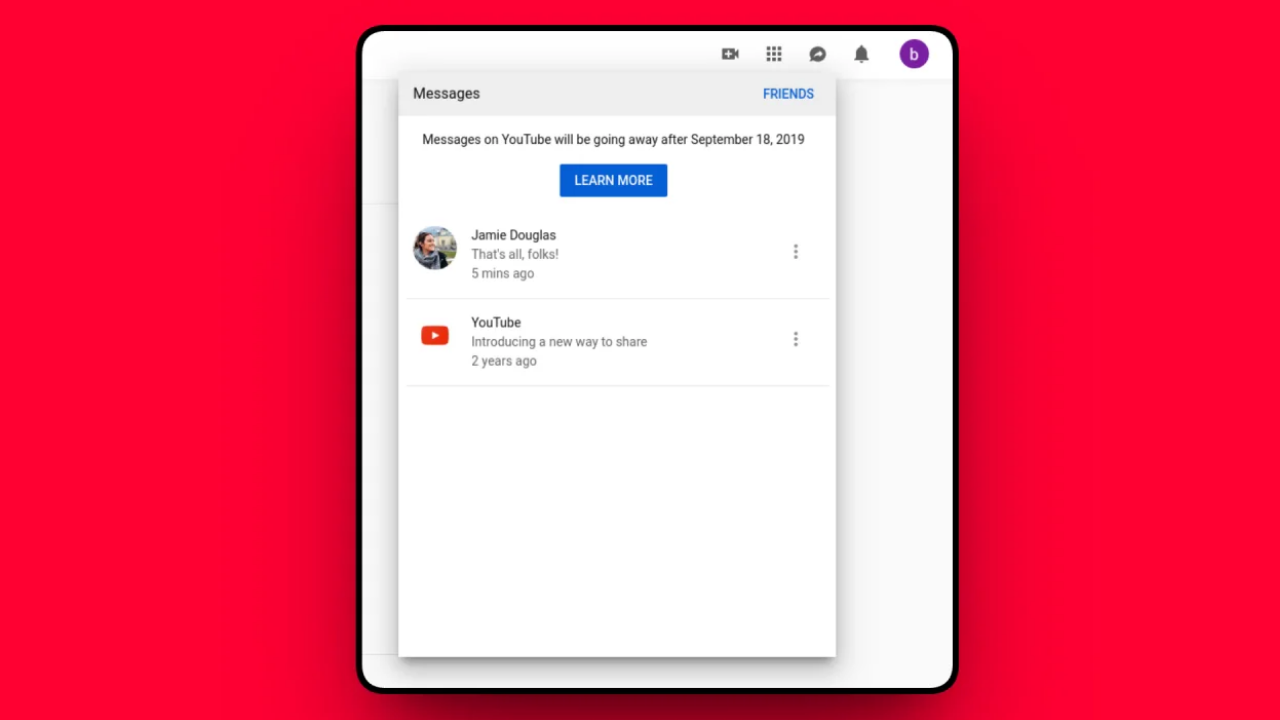Viewport: 1280px width, 720px height.
Task: Open Jamie Douglas profile picture
Action: coord(435,248)
